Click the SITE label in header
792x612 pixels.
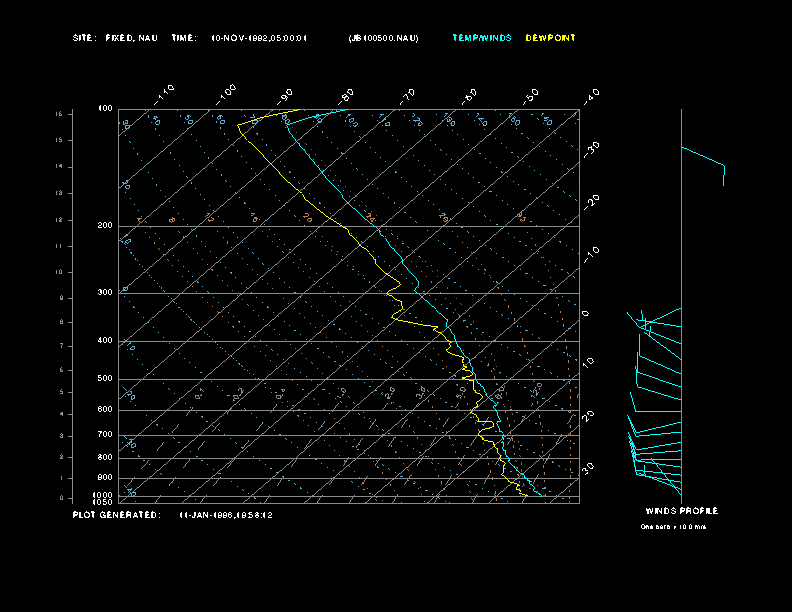coord(84,38)
